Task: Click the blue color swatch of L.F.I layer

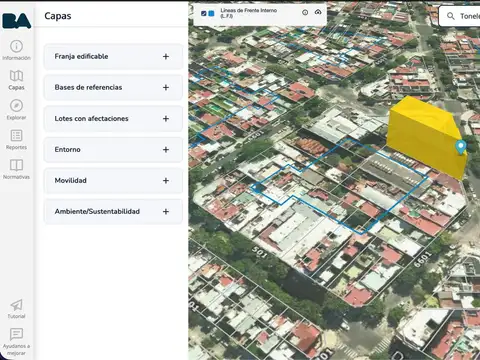Action: pyautogui.click(x=211, y=13)
